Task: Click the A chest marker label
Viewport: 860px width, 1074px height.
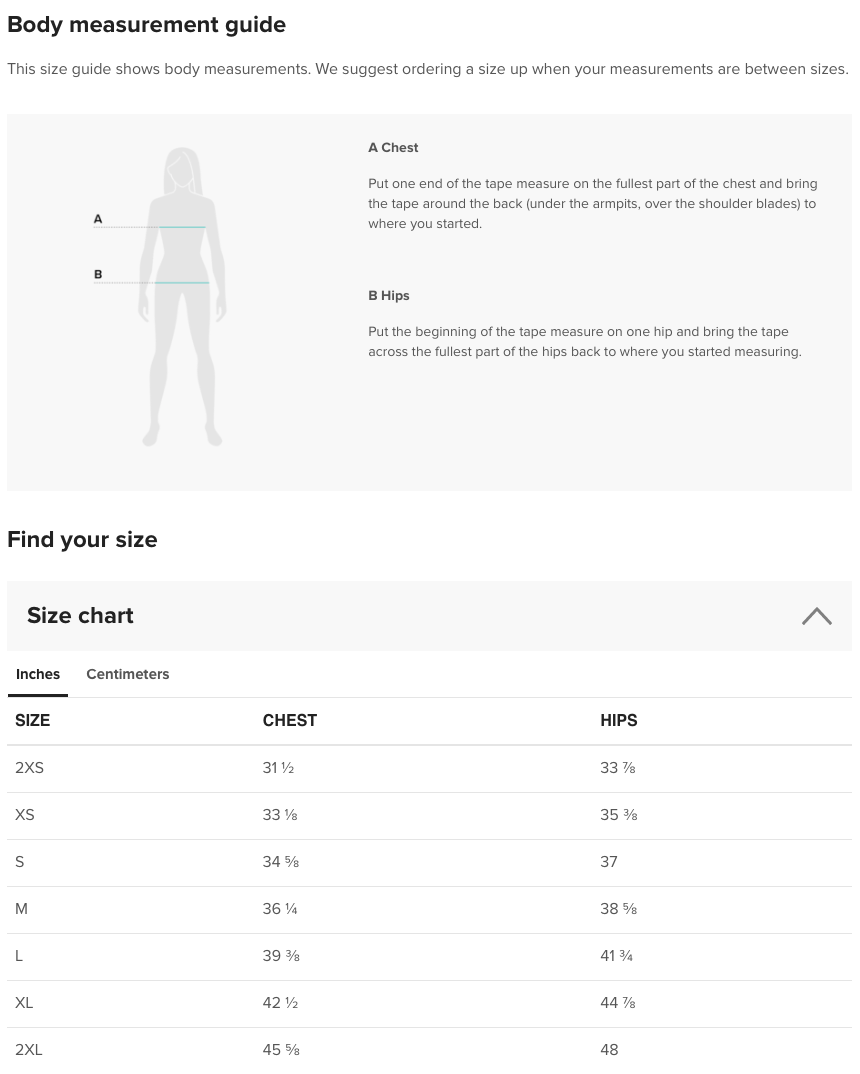Action: tap(98, 219)
